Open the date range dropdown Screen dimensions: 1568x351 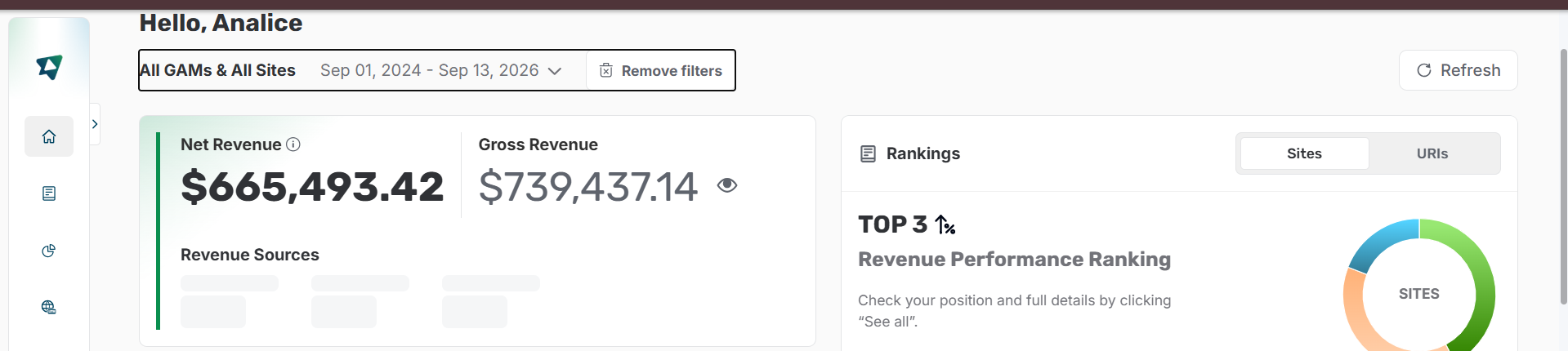click(x=441, y=70)
